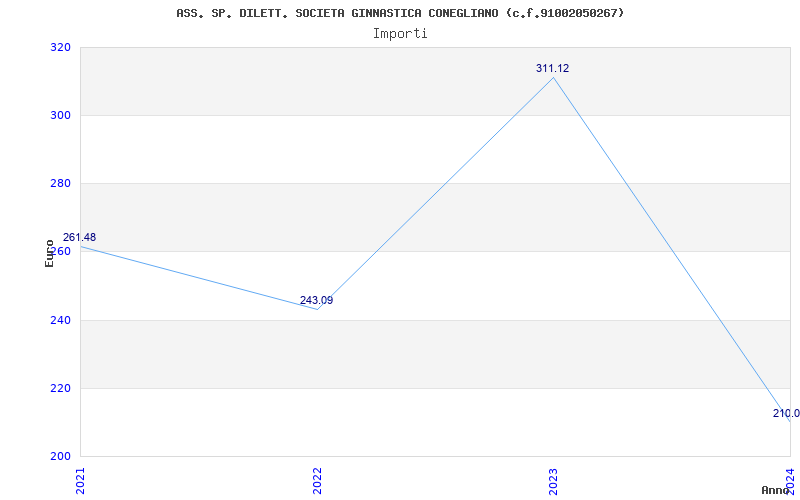Click the Anno x-axis title
The height and width of the screenshot is (500, 800).
[x=775, y=490]
